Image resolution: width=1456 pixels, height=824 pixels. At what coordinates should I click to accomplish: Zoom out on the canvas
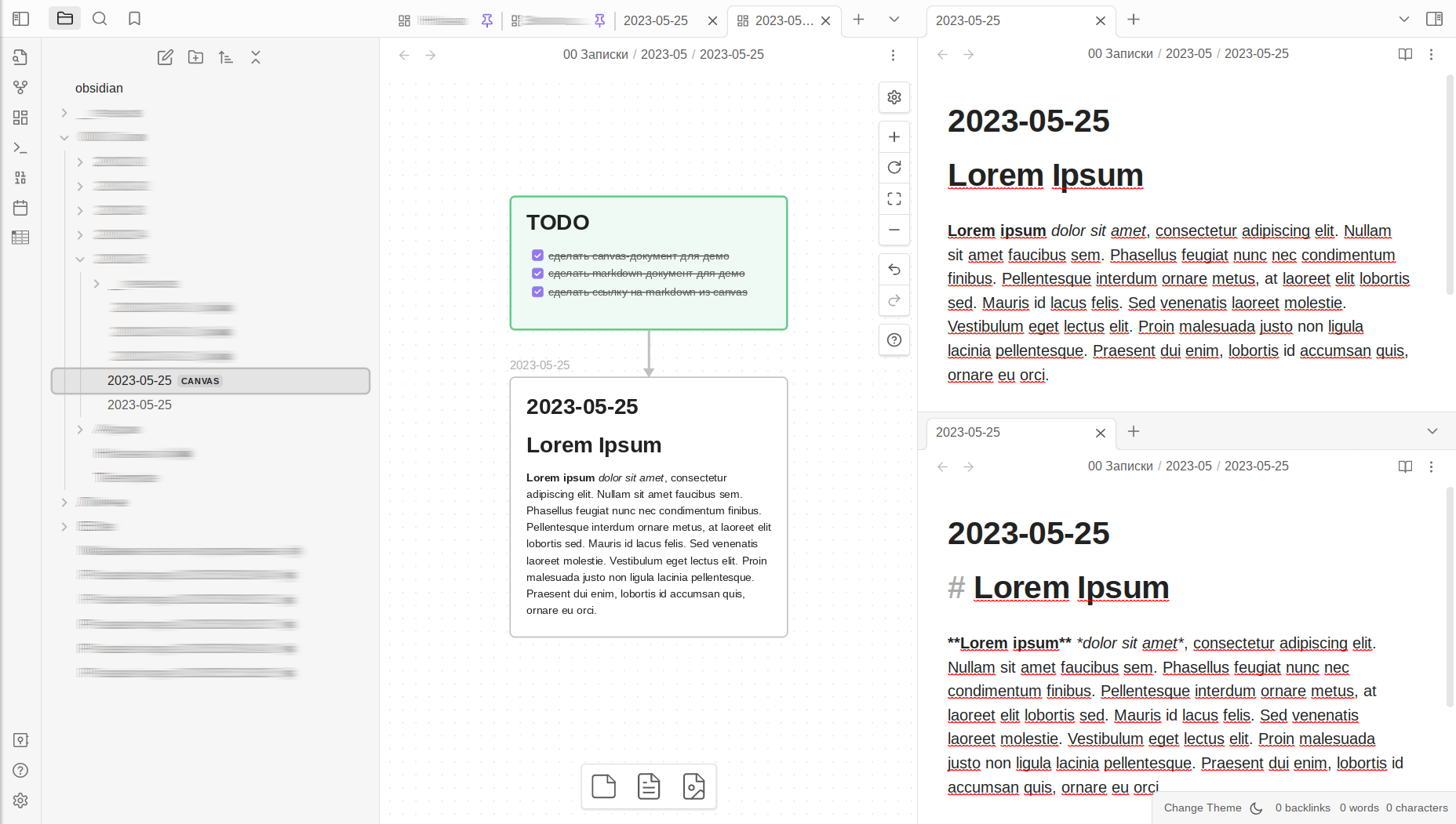[x=894, y=230]
